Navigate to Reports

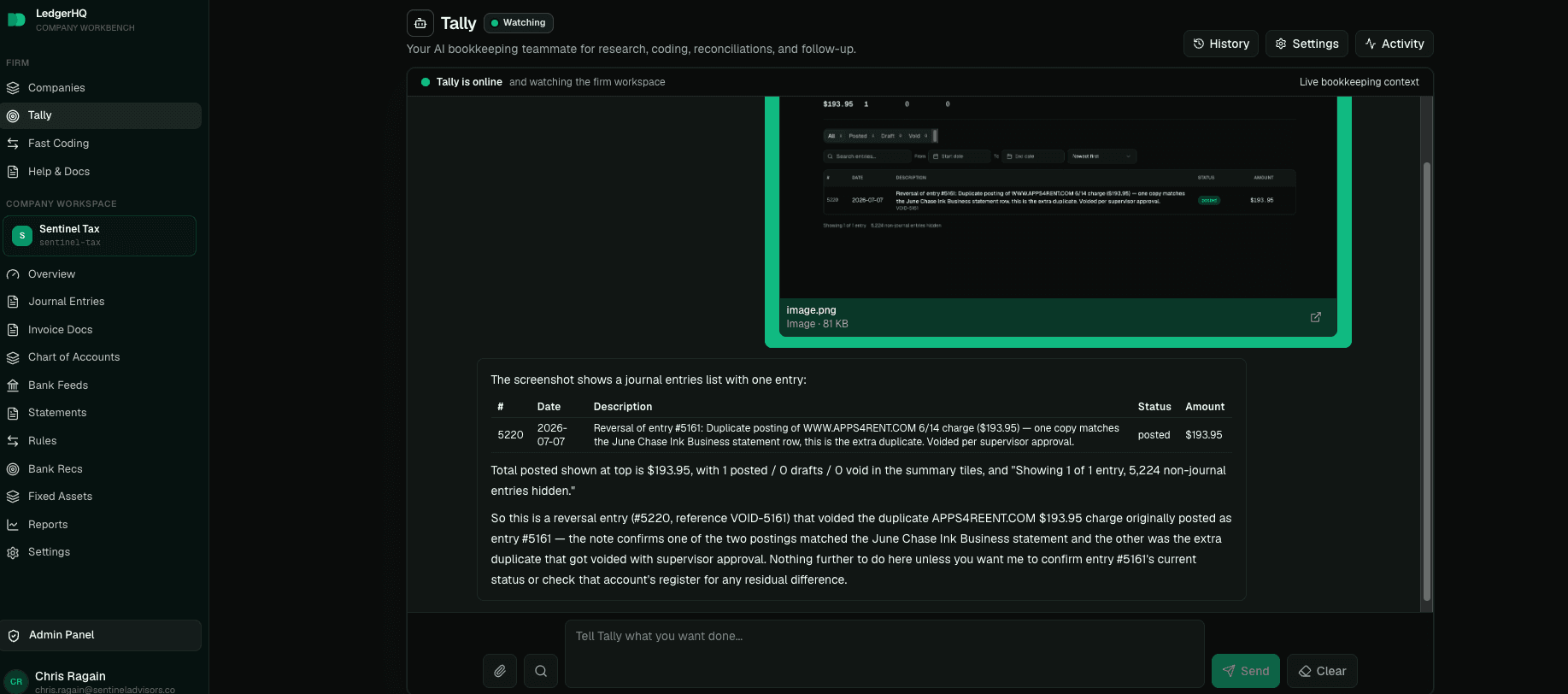(x=101, y=525)
